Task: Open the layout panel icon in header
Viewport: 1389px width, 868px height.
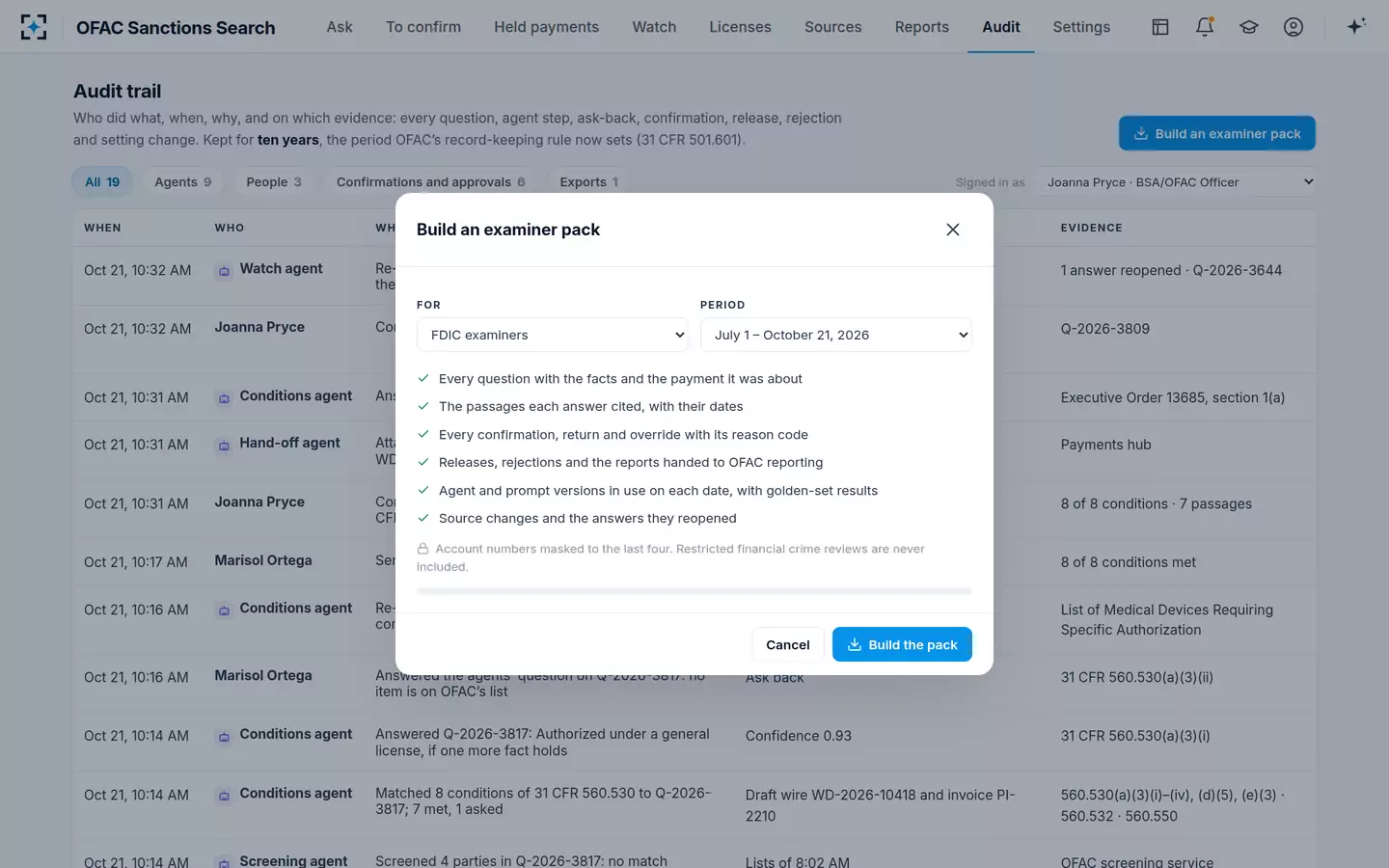Action: (x=1160, y=27)
